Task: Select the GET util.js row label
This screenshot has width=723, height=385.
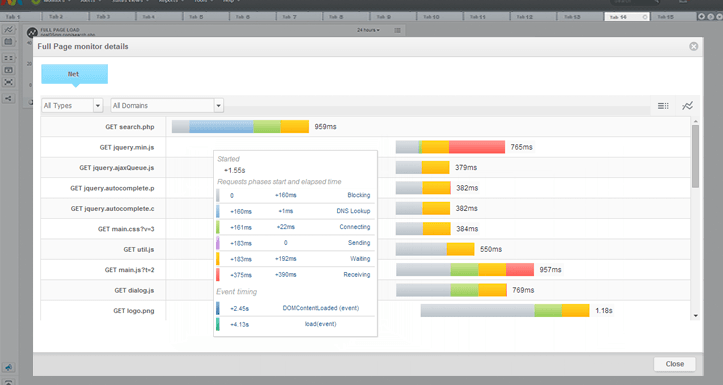Action: (139, 249)
